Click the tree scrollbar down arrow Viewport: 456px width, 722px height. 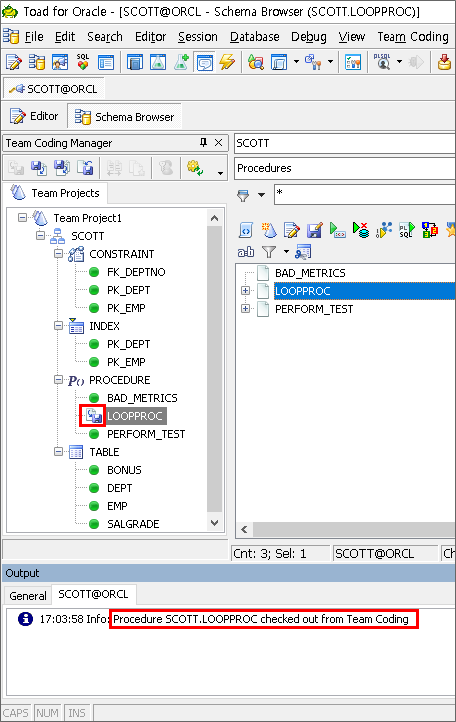click(x=214, y=523)
